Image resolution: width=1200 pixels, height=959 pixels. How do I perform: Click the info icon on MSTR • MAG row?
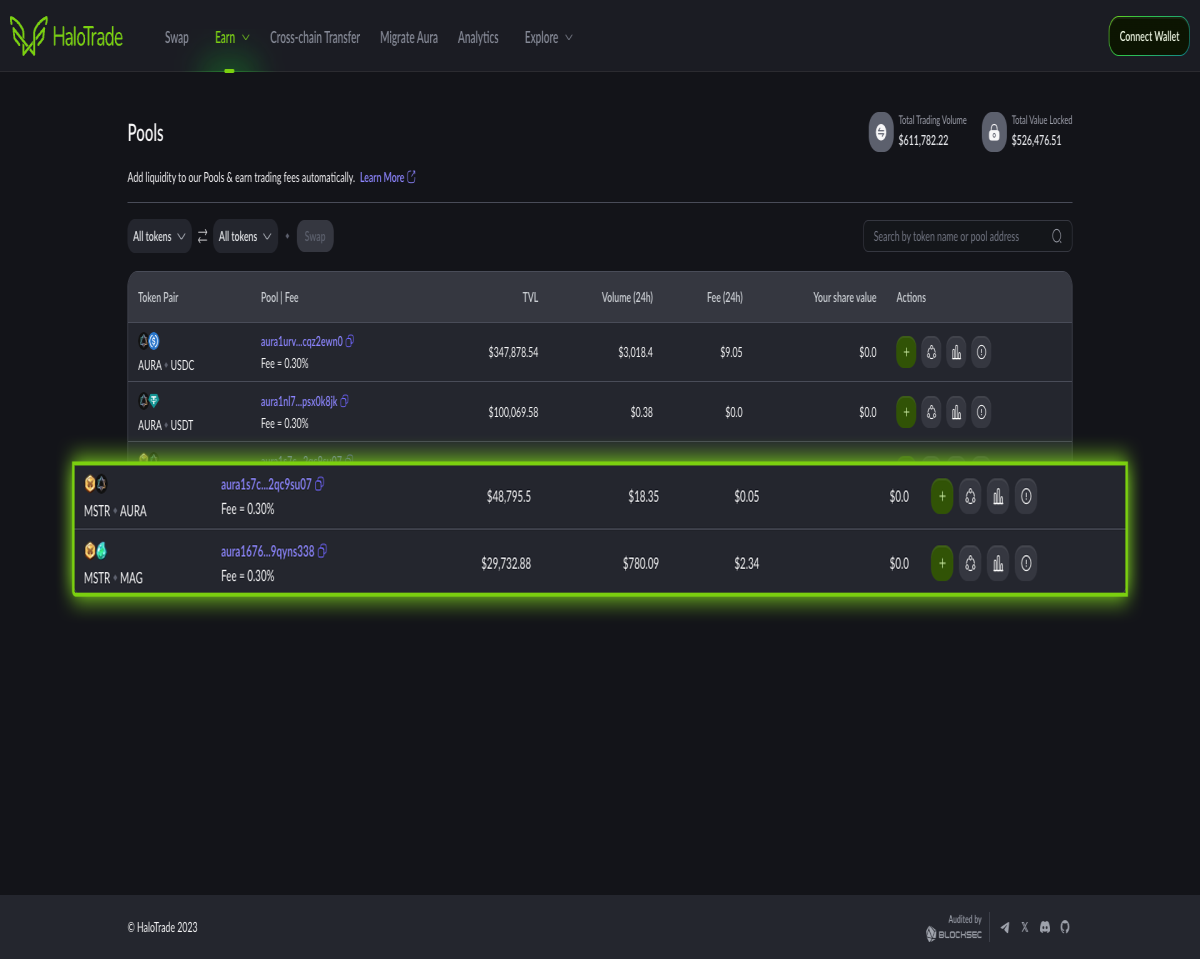click(x=1026, y=564)
